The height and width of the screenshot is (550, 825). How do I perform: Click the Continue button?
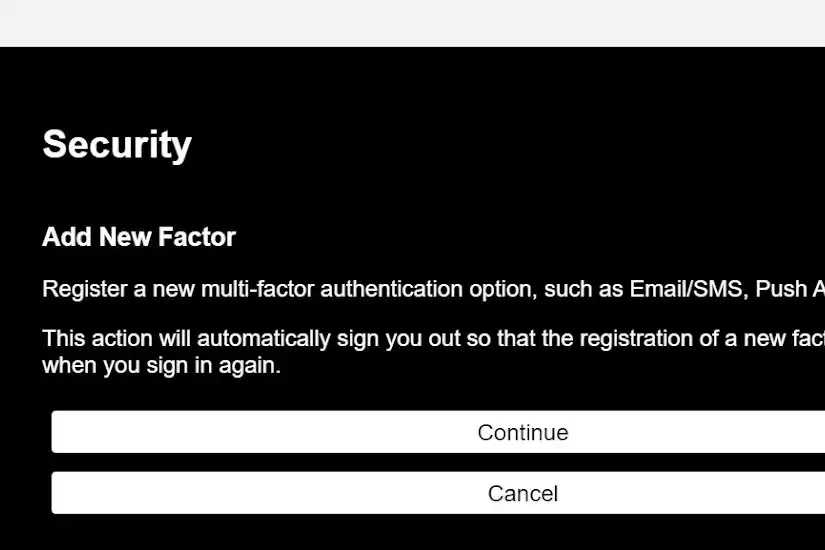[x=438, y=432]
